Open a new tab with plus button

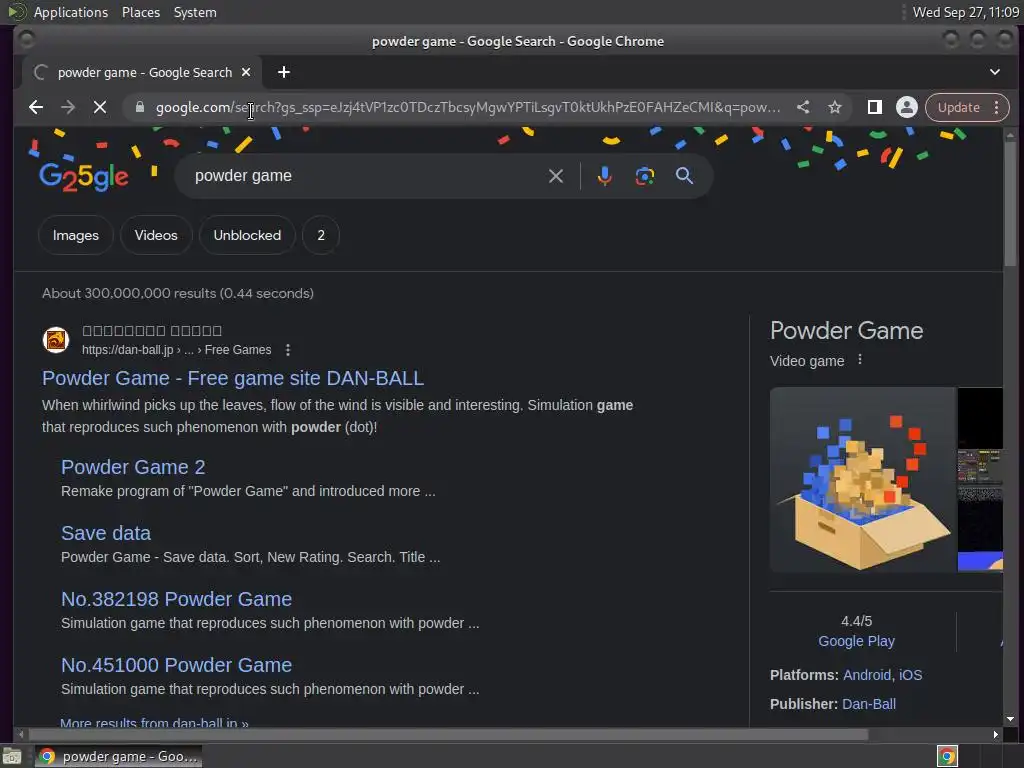click(283, 72)
